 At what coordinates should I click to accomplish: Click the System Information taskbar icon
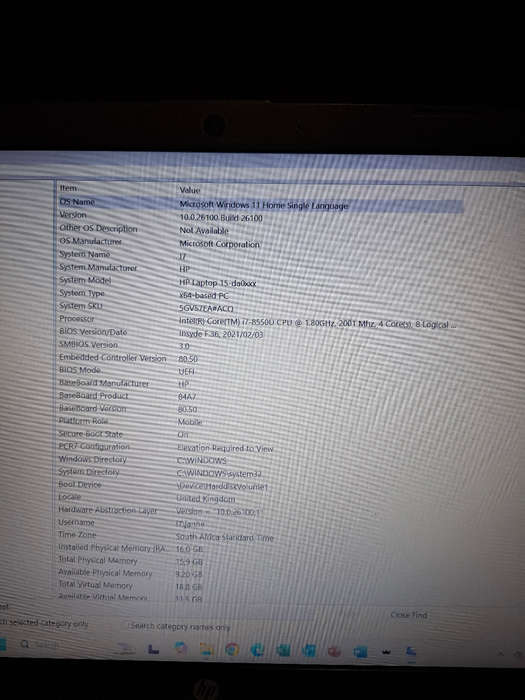[411, 652]
